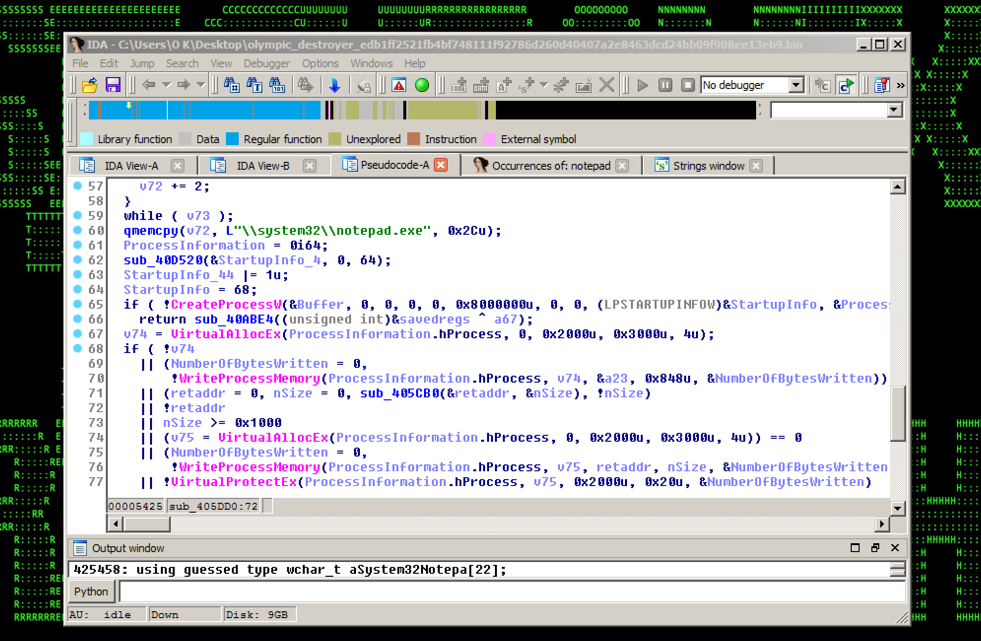
Task: Toggle breakpoint dot at line 60
Action: (78, 231)
